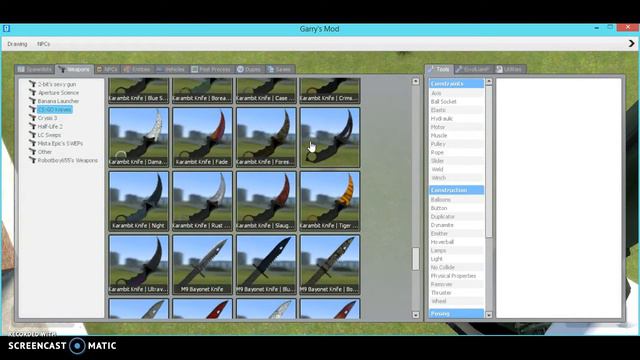Open Mista Epic's SWEPs category
This screenshot has width=640, height=360.
pos(60,143)
